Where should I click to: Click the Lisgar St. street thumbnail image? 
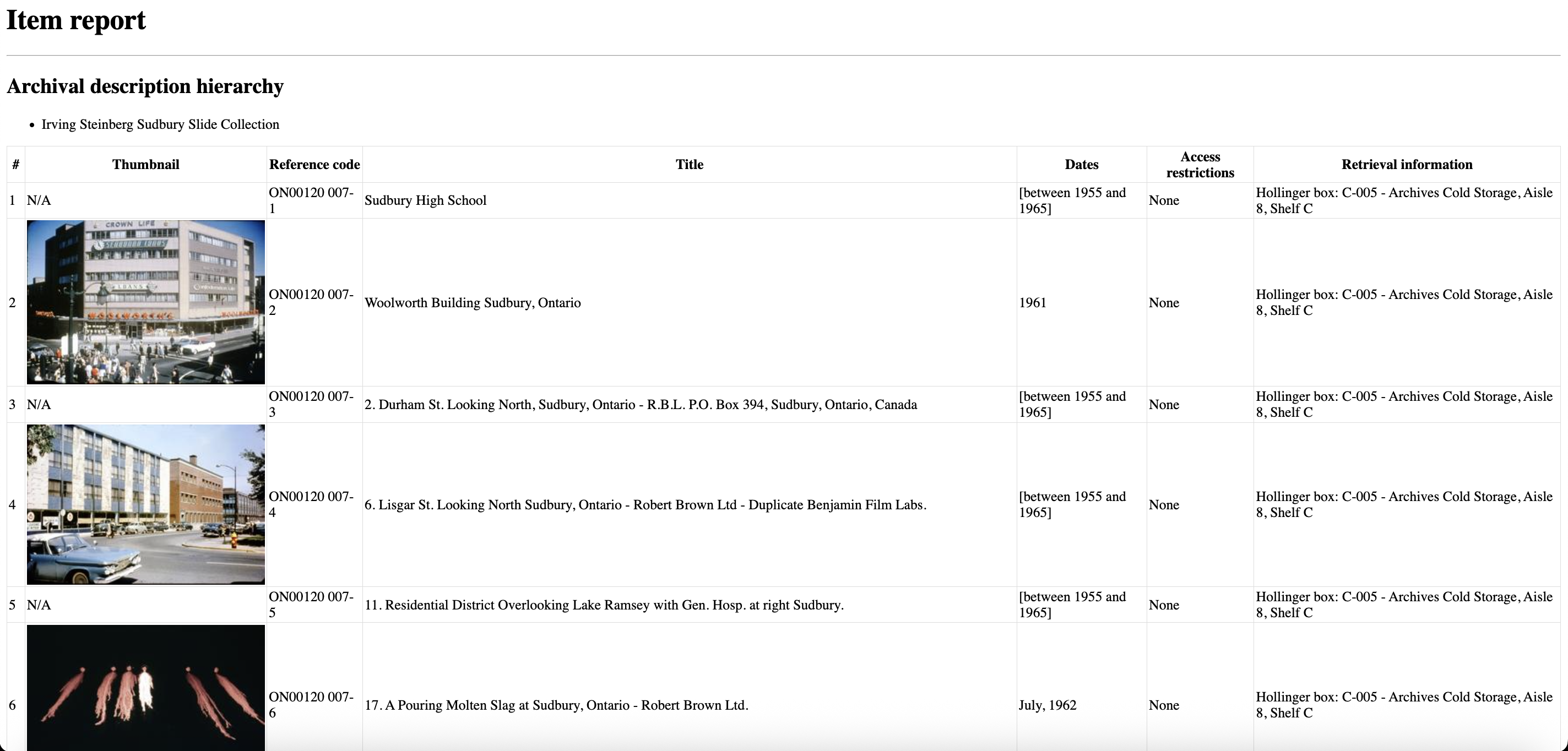point(145,504)
